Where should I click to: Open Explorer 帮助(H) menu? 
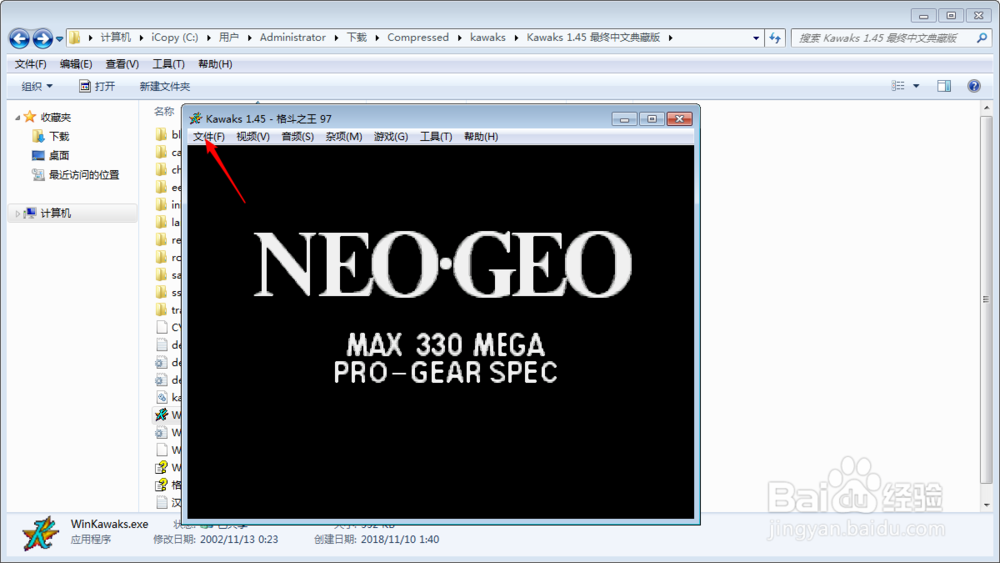click(x=215, y=64)
